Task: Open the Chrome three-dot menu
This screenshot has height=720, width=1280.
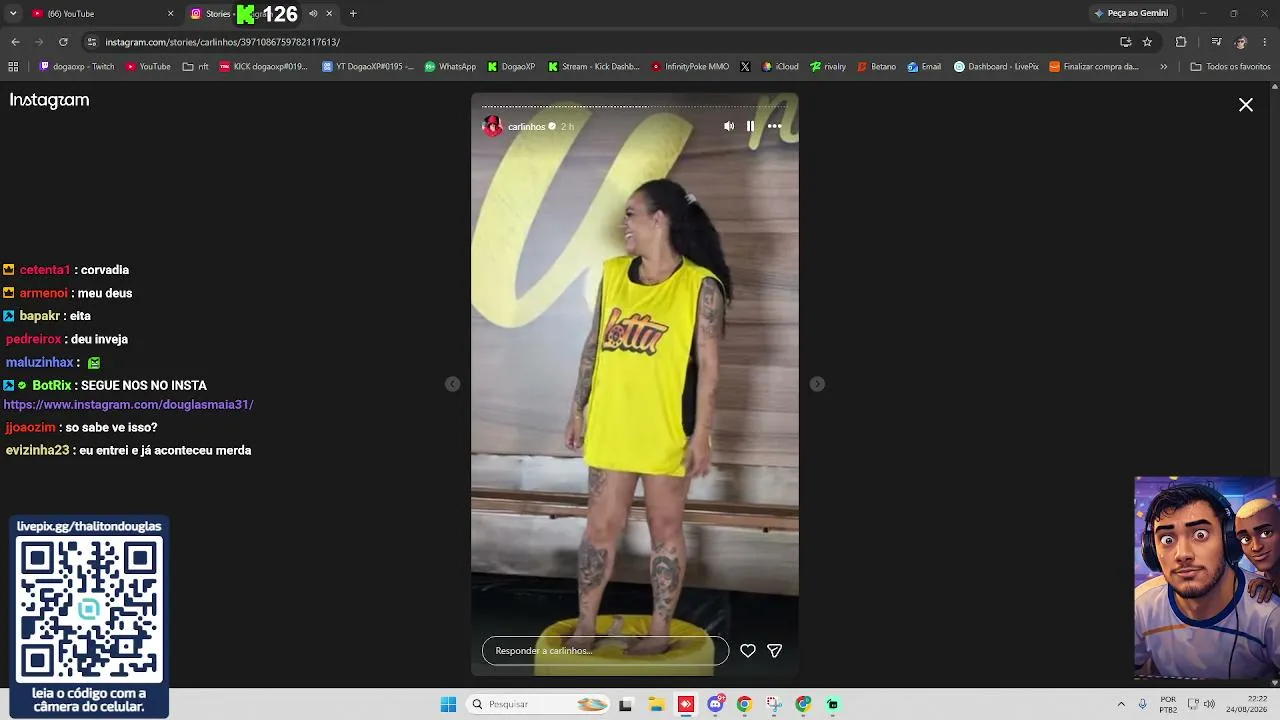Action: coord(1265,42)
